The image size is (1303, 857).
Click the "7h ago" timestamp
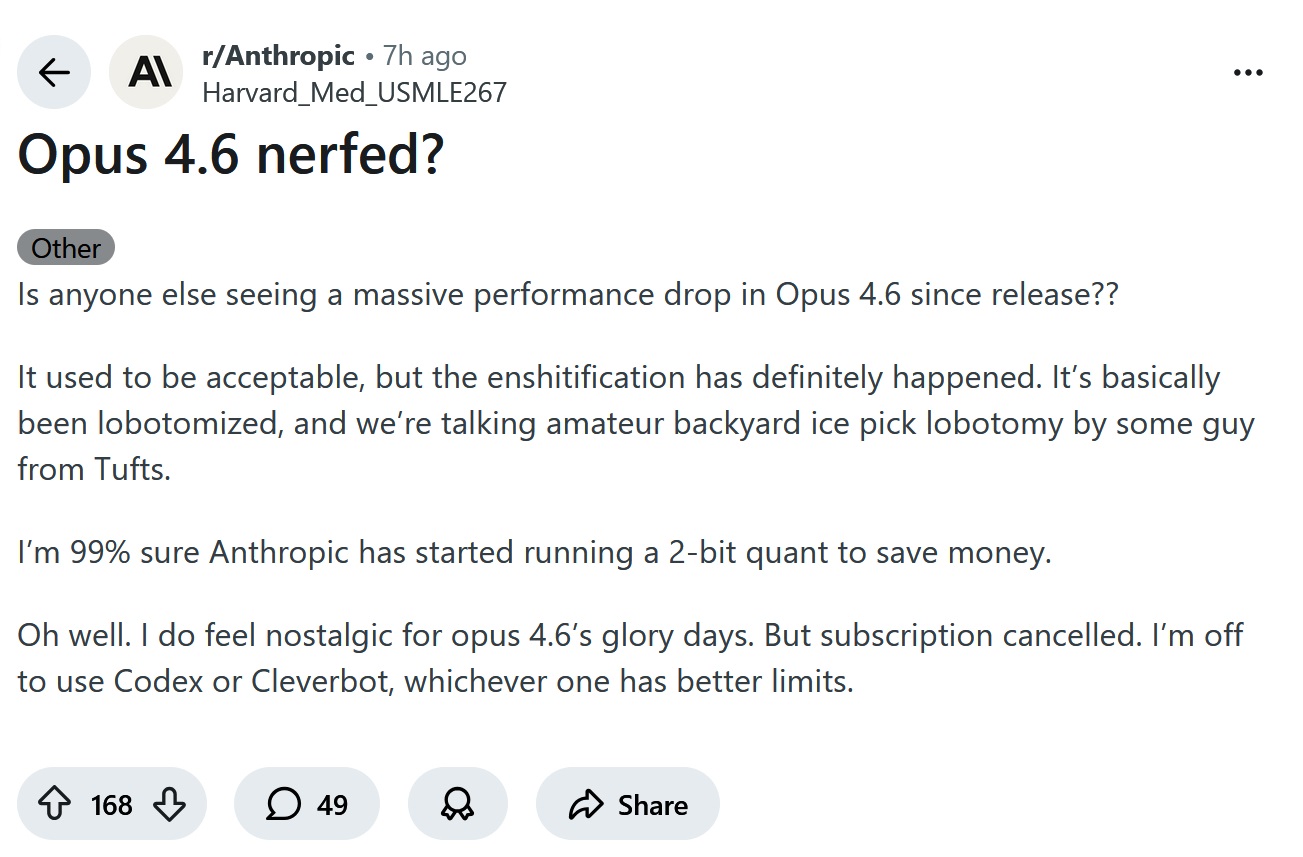coord(424,56)
